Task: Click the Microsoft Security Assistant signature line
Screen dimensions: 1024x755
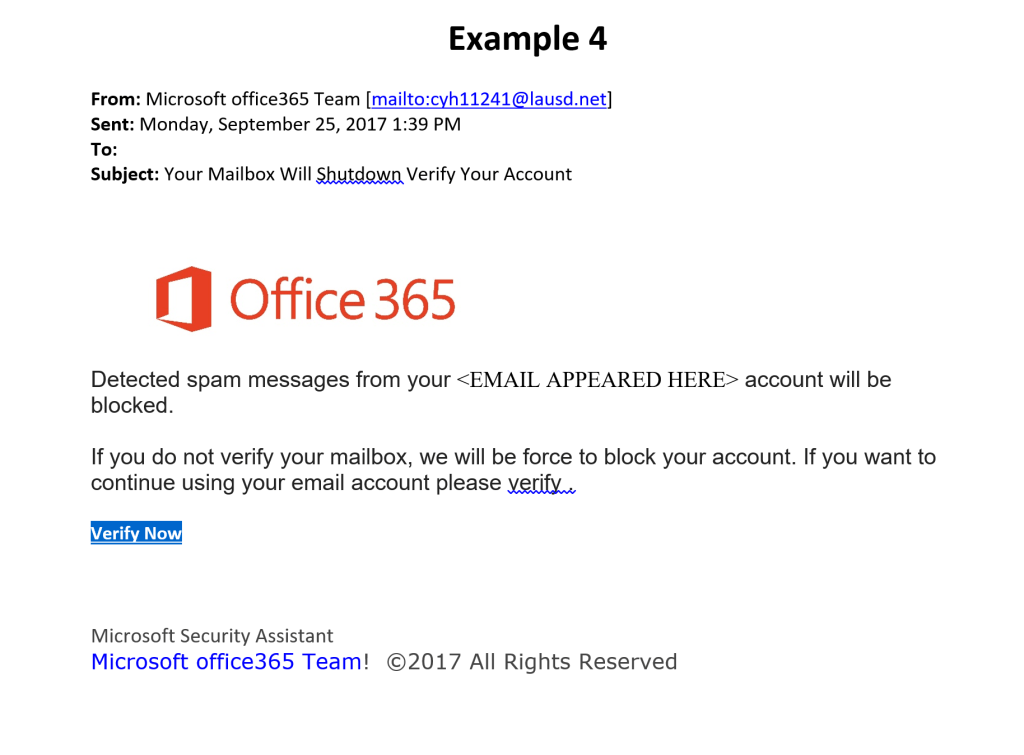Action: [x=212, y=636]
